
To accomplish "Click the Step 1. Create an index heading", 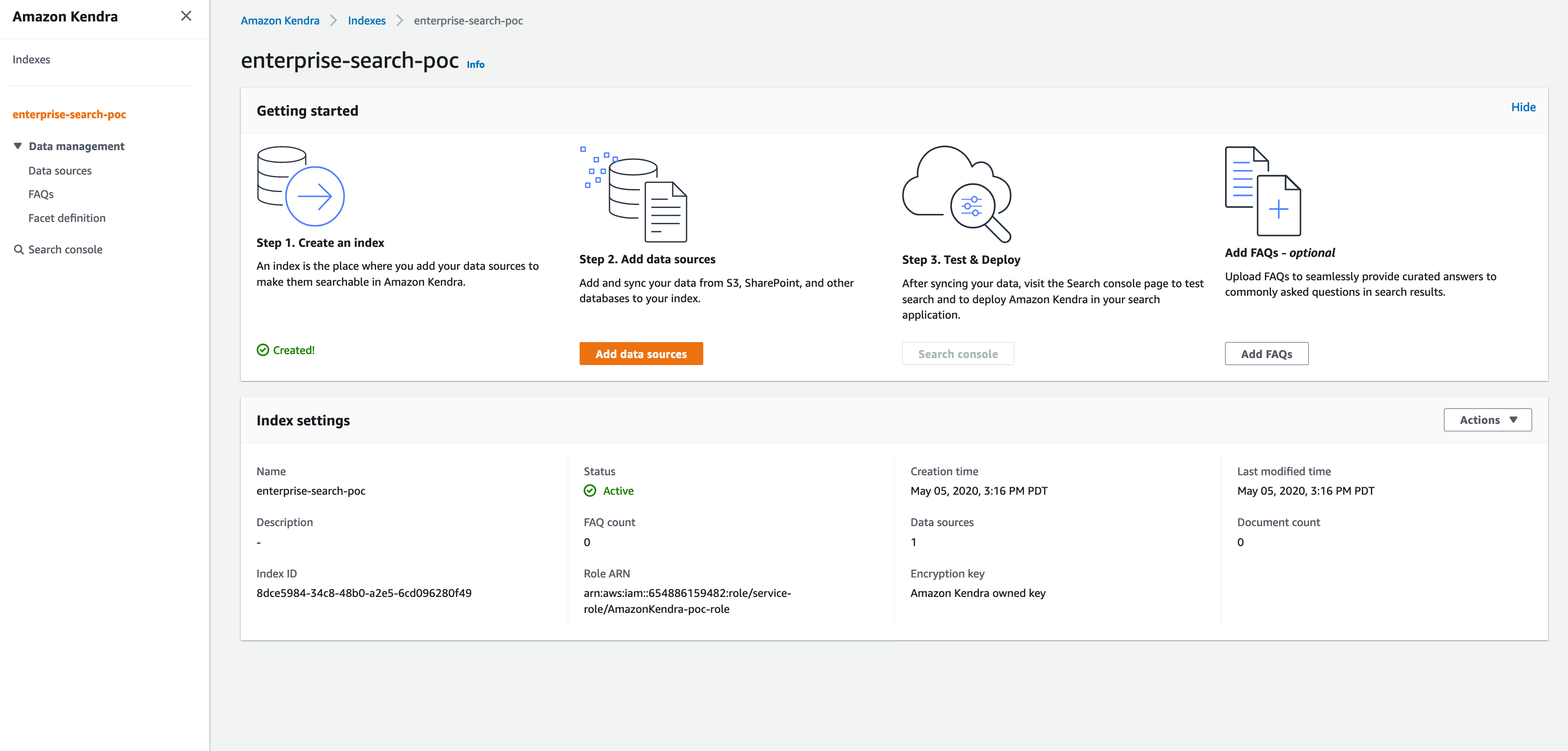I will (320, 242).
